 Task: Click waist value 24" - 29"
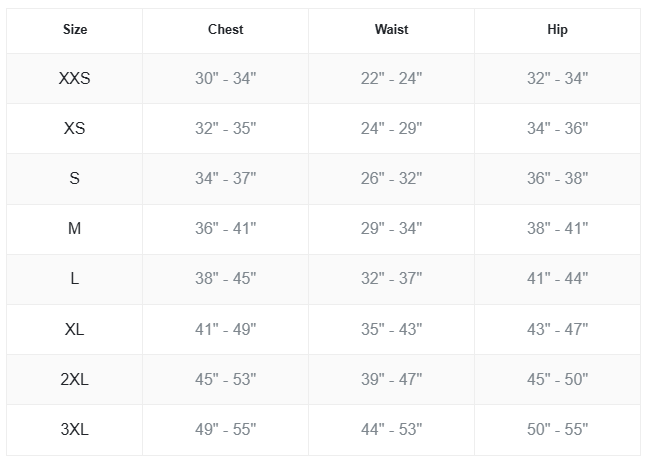pyautogui.click(x=391, y=129)
